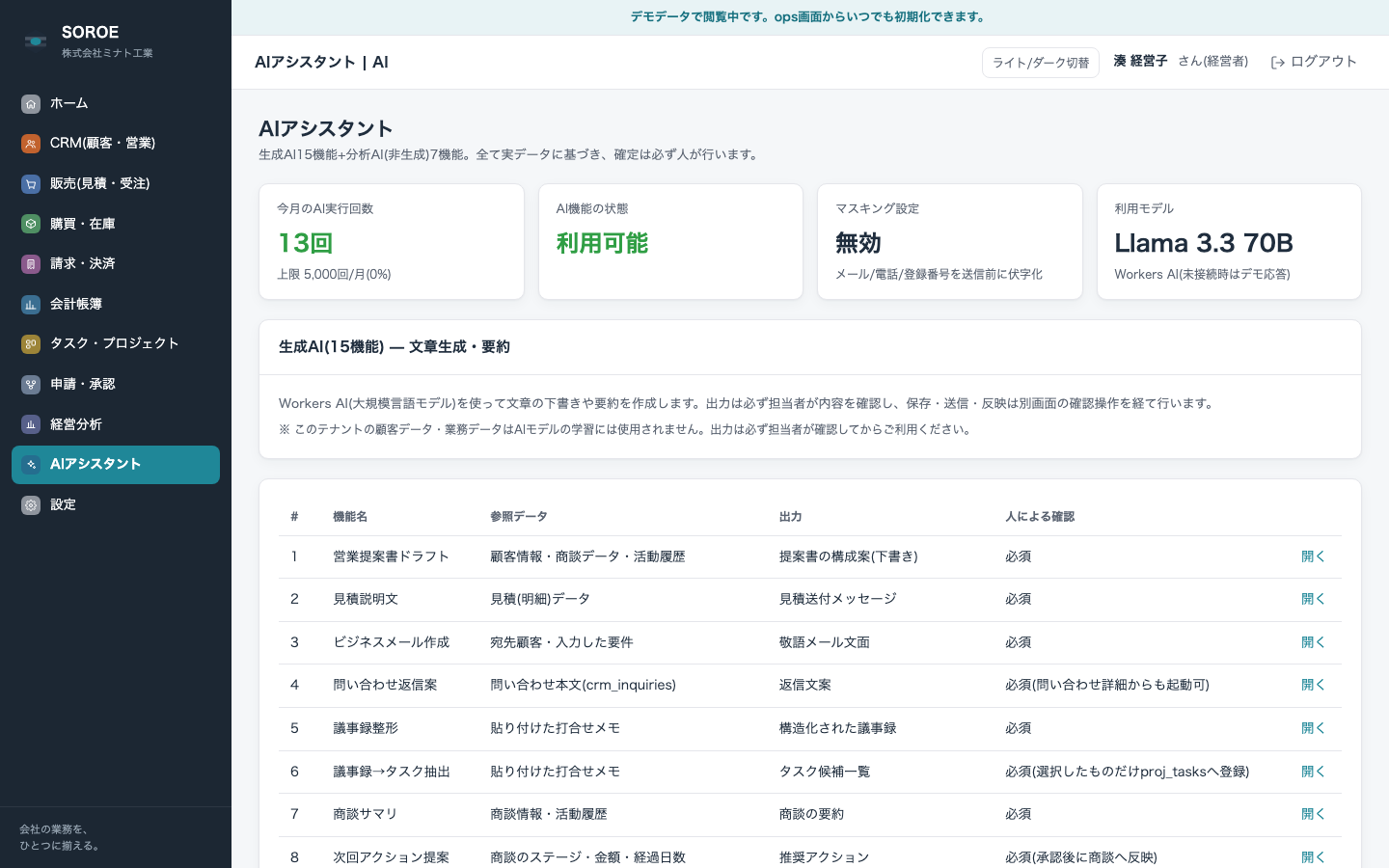Click the 敬語メール文面 cell
Viewport: 1389px width, 868px height.
pos(825,642)
